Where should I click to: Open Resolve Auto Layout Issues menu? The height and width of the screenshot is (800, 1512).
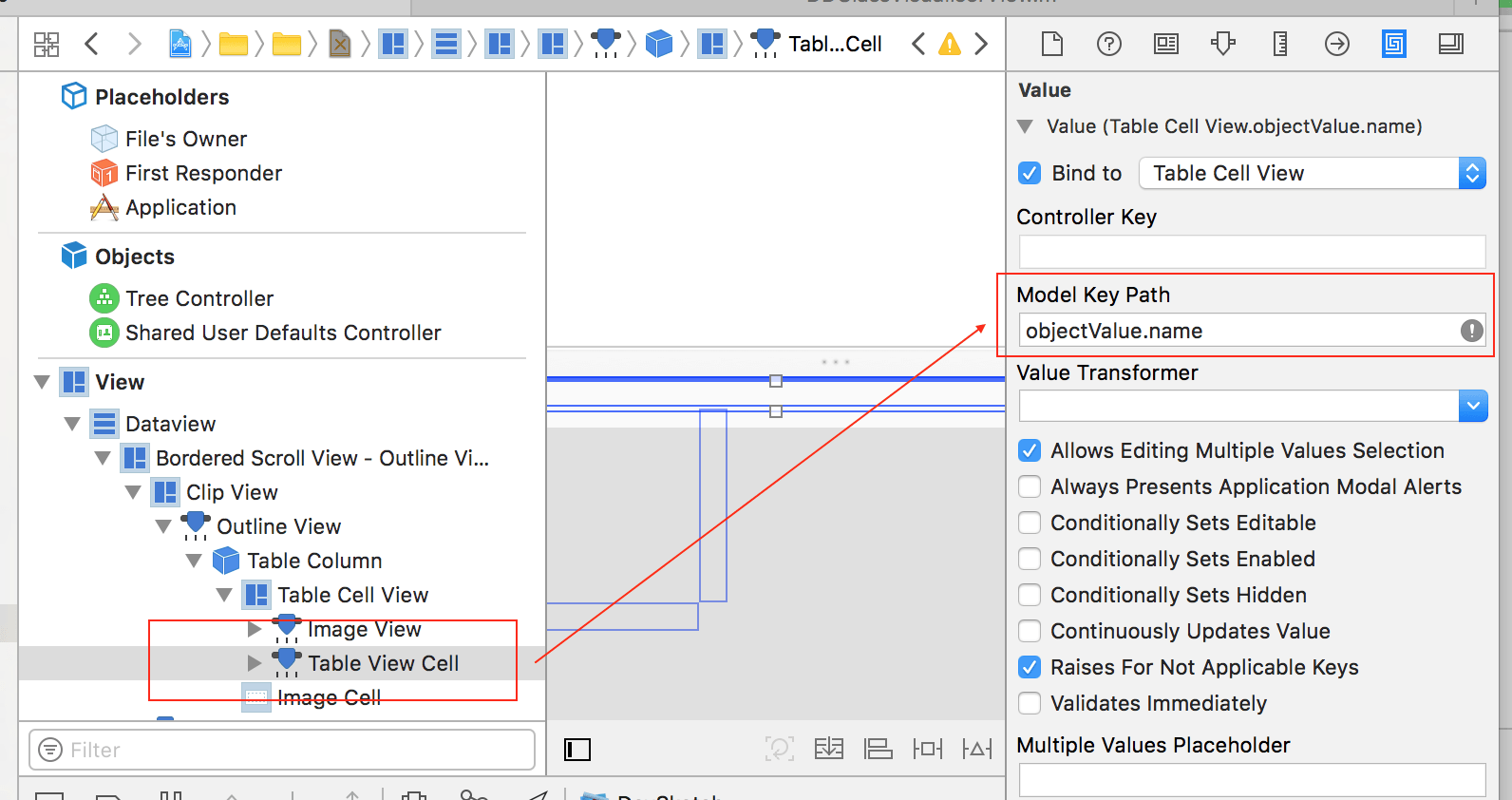(977, 749)
